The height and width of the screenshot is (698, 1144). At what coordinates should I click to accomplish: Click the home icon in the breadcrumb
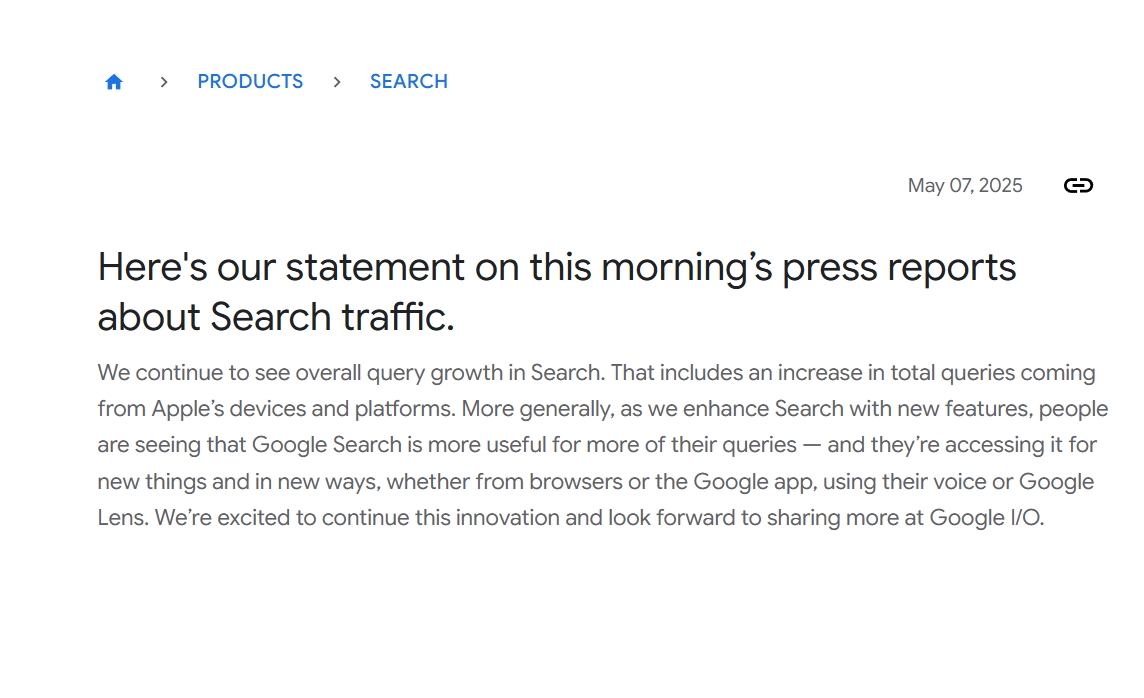click(x=114, y=82)
